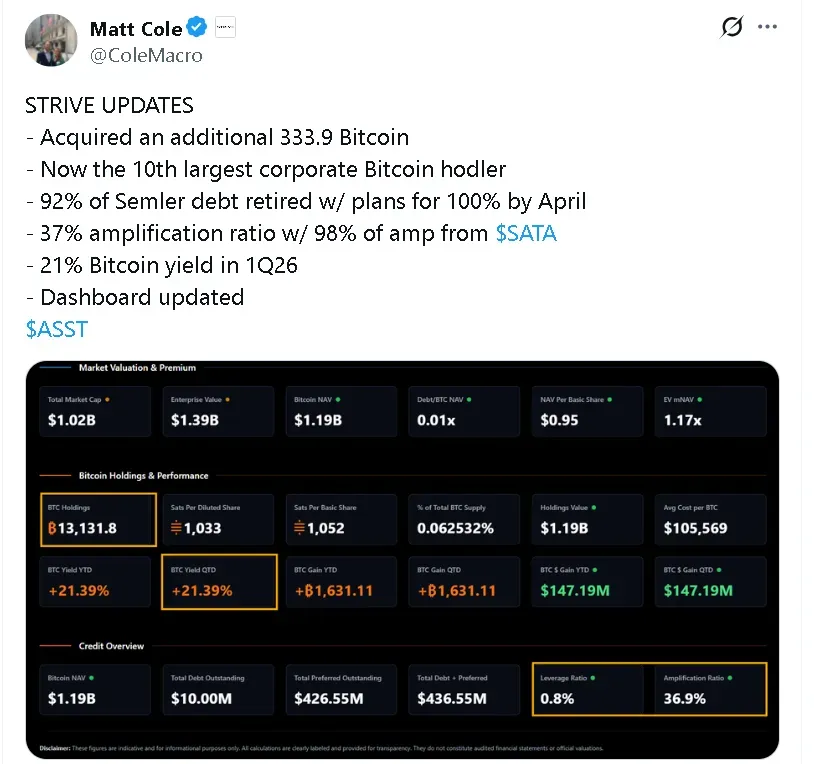Open the @ColeMacro handle link
814x764 pixels.
pyautogui.click(x=146, y=55)
